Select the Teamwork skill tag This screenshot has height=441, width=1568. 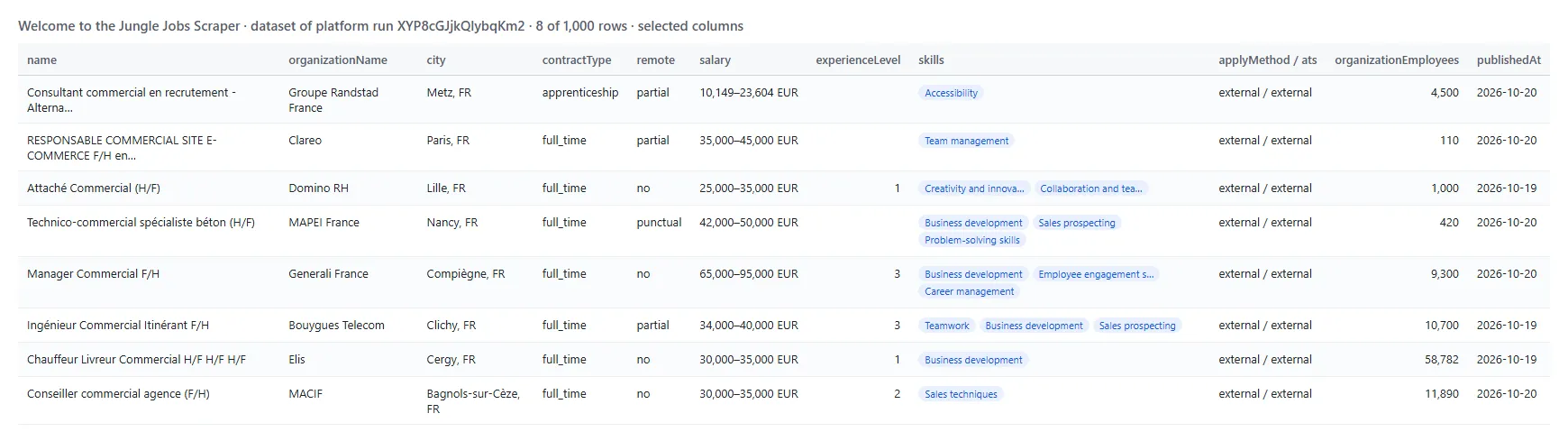tap(946, 326)
